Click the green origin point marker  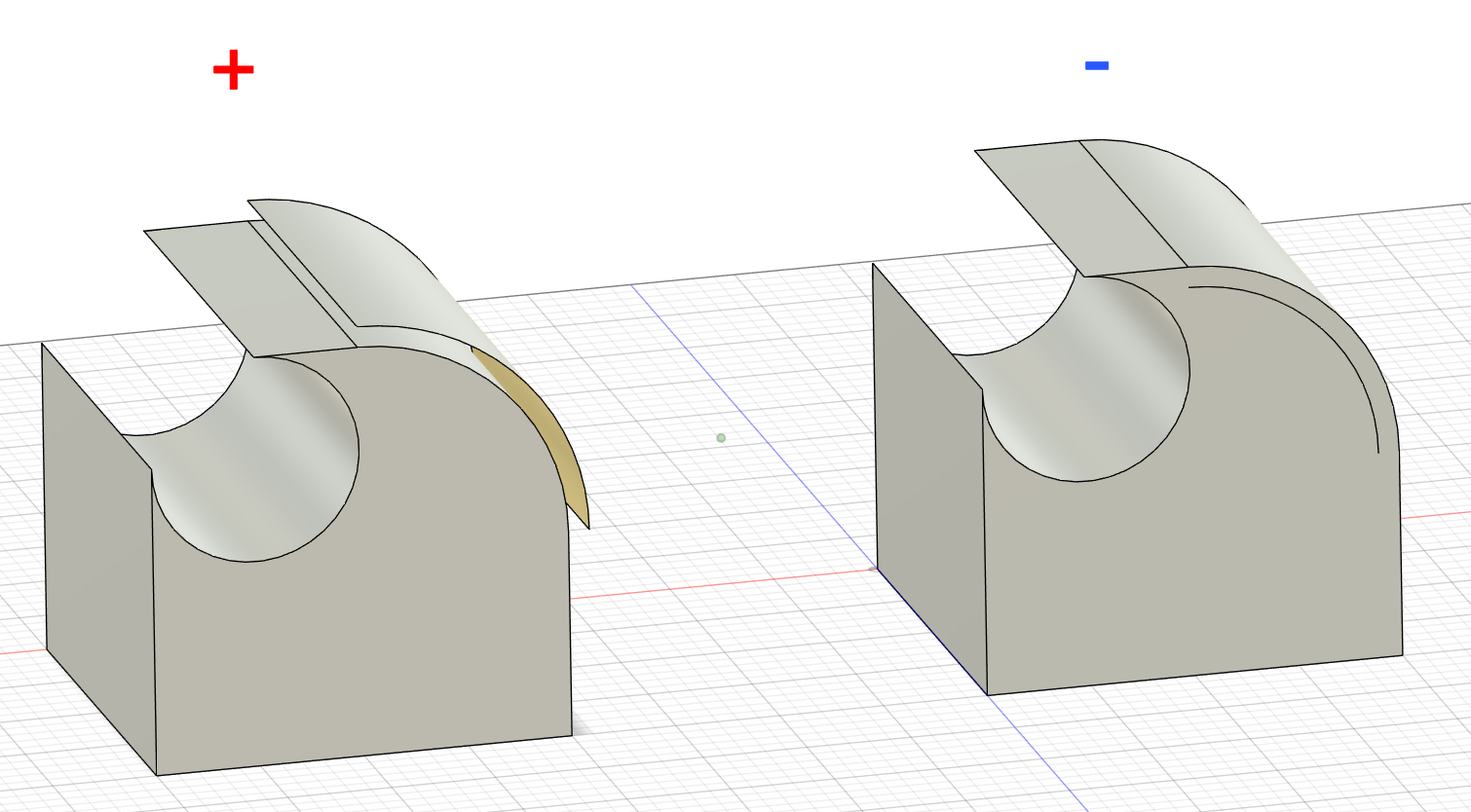(x=721, y=438)
